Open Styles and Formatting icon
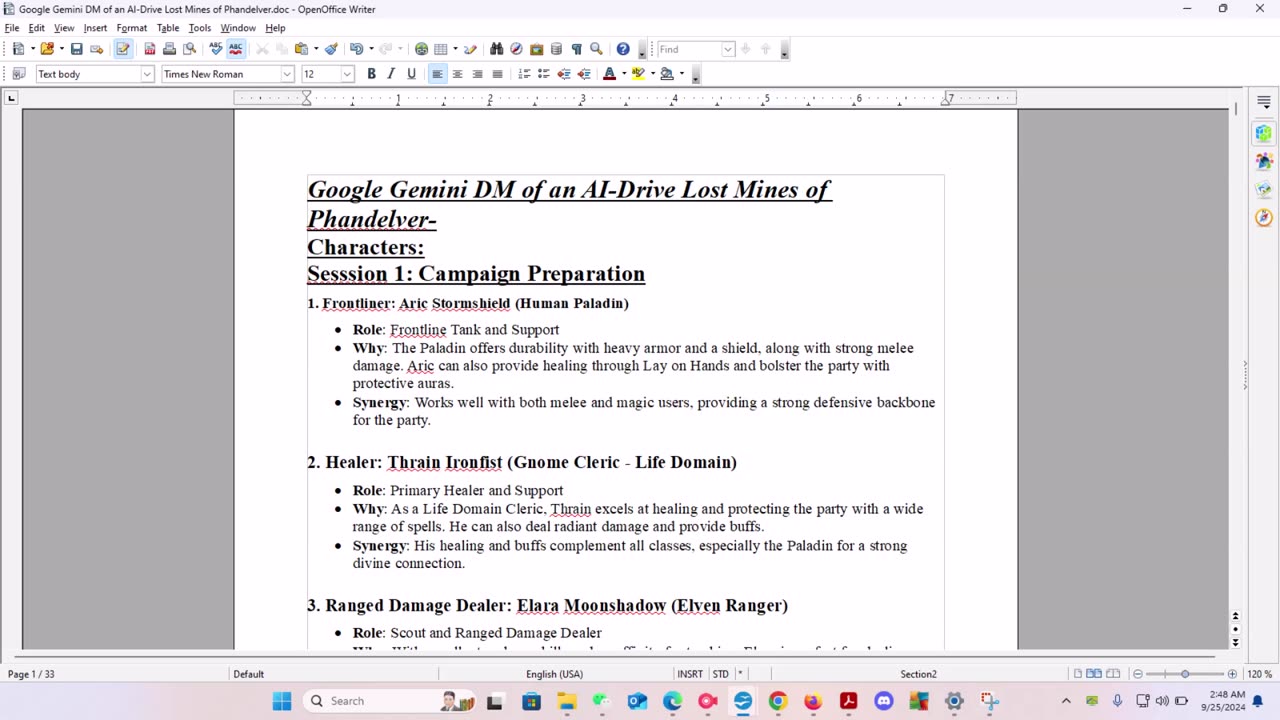The image size is (1280, 720). 18,74
